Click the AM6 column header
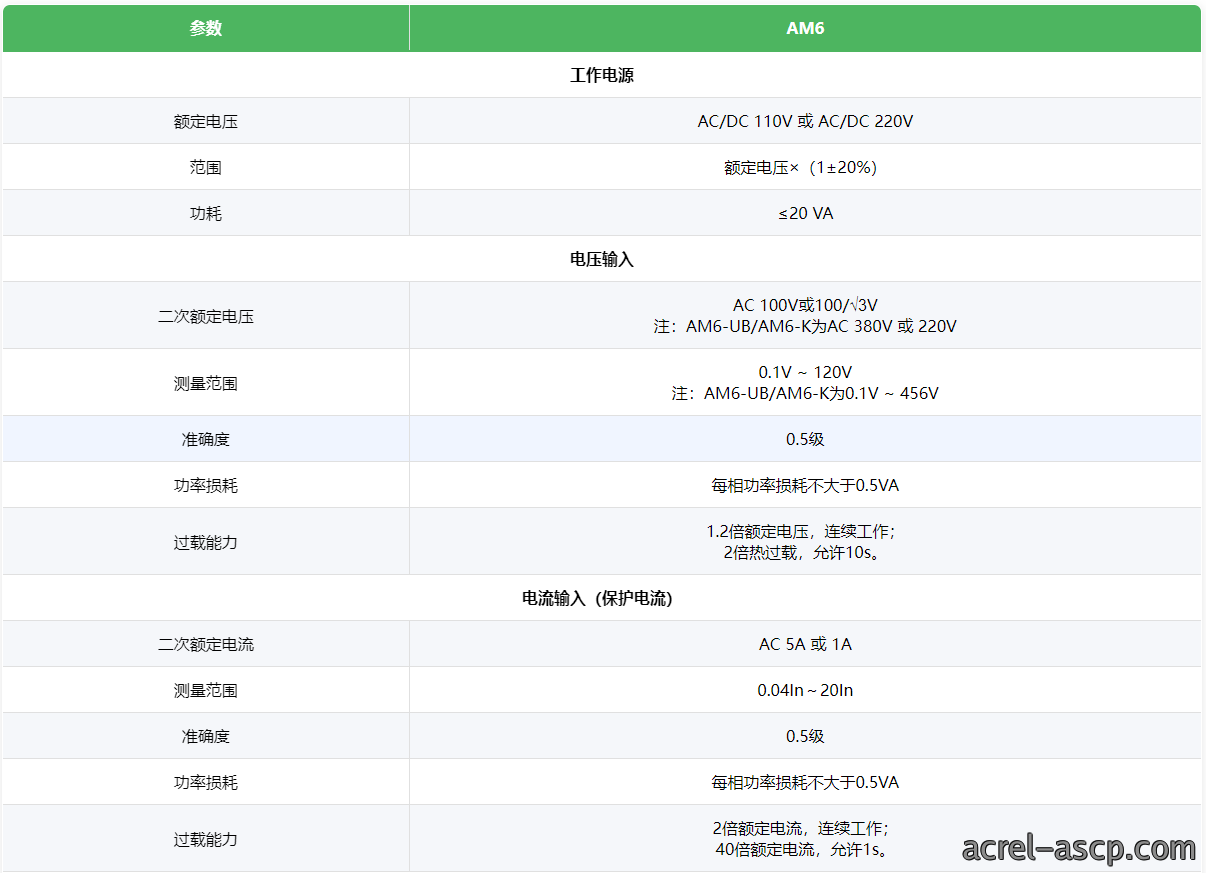 point(805,28)
